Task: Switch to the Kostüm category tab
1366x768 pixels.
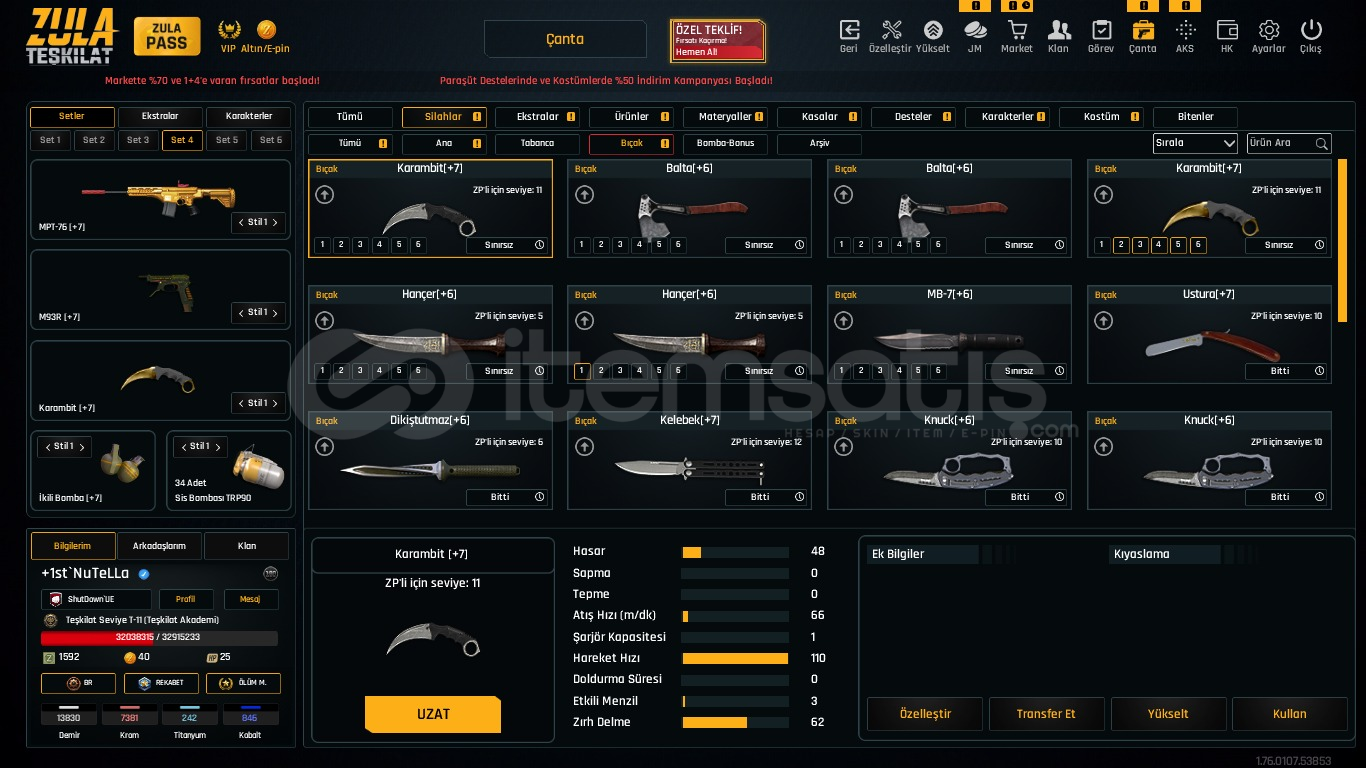Action: tap(1101, 116)
